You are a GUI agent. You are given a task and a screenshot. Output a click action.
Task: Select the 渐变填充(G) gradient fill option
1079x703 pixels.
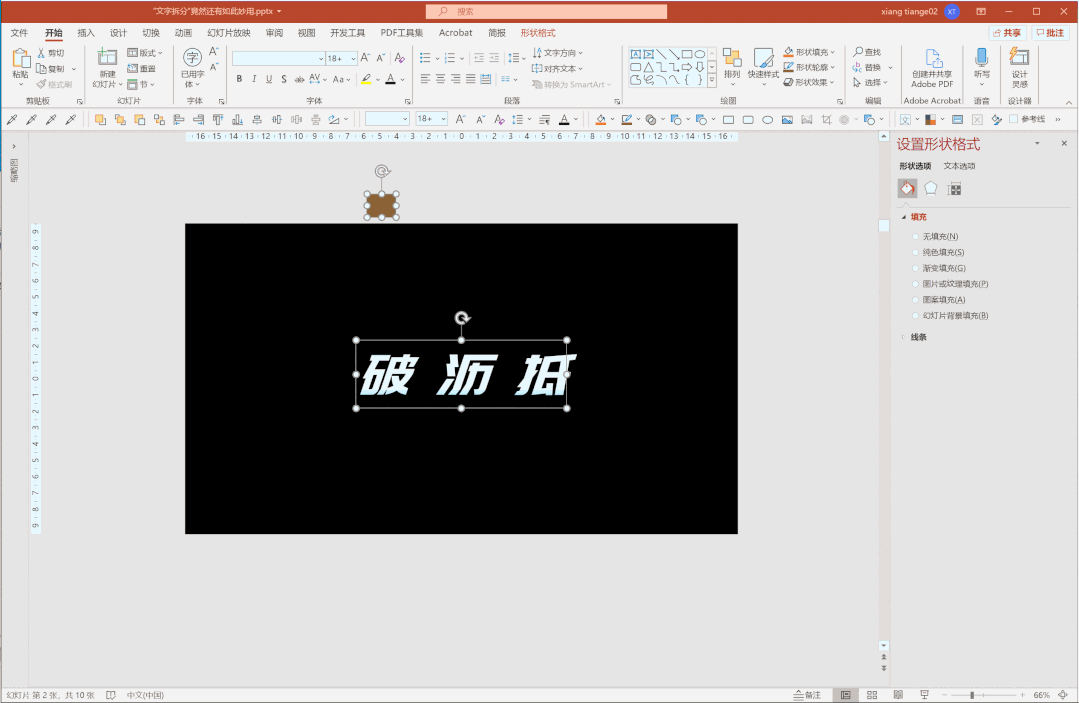916,268
